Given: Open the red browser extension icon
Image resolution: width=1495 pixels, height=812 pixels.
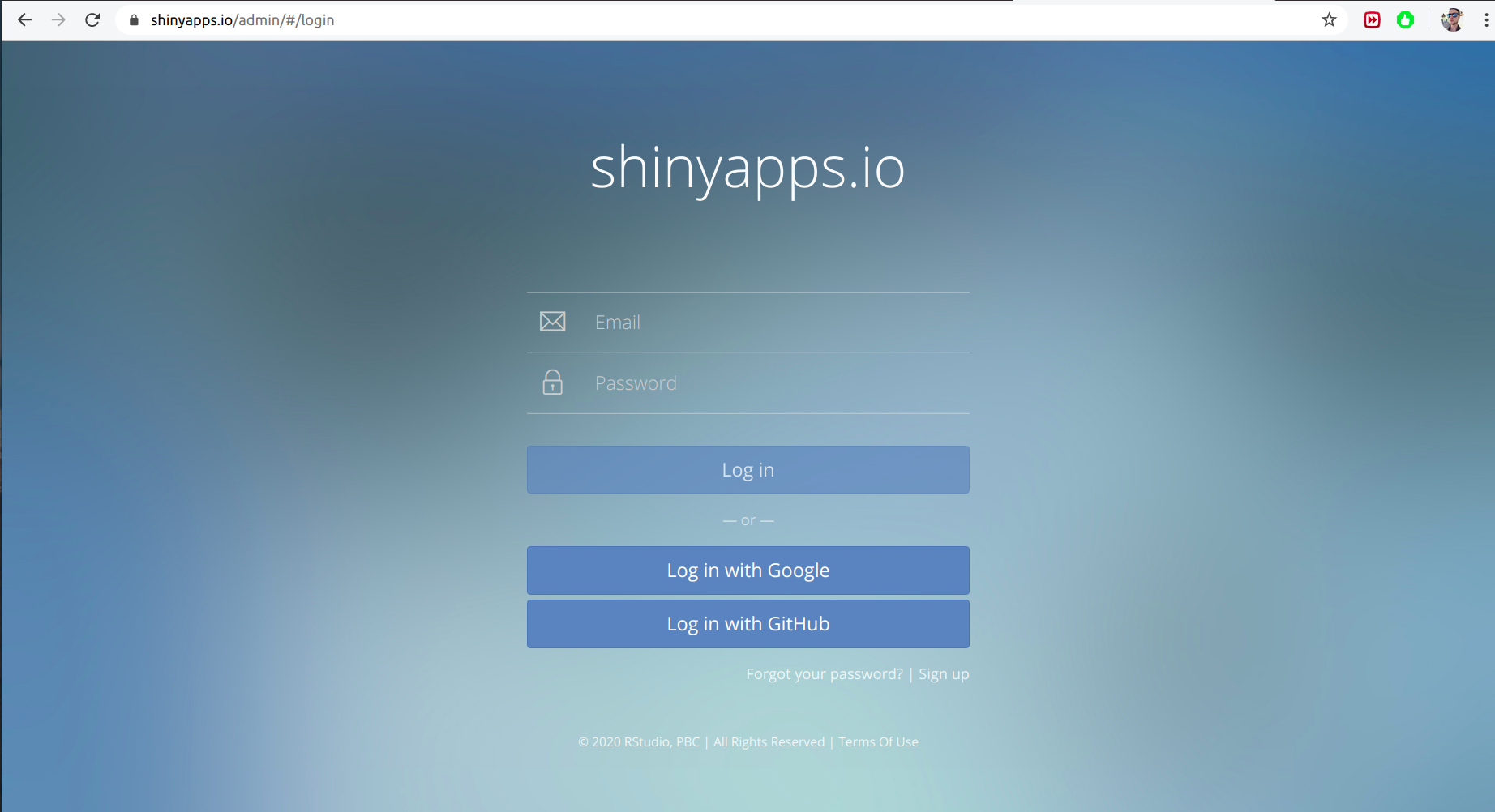Looking at the screenshot, I should pos(1372,19).
